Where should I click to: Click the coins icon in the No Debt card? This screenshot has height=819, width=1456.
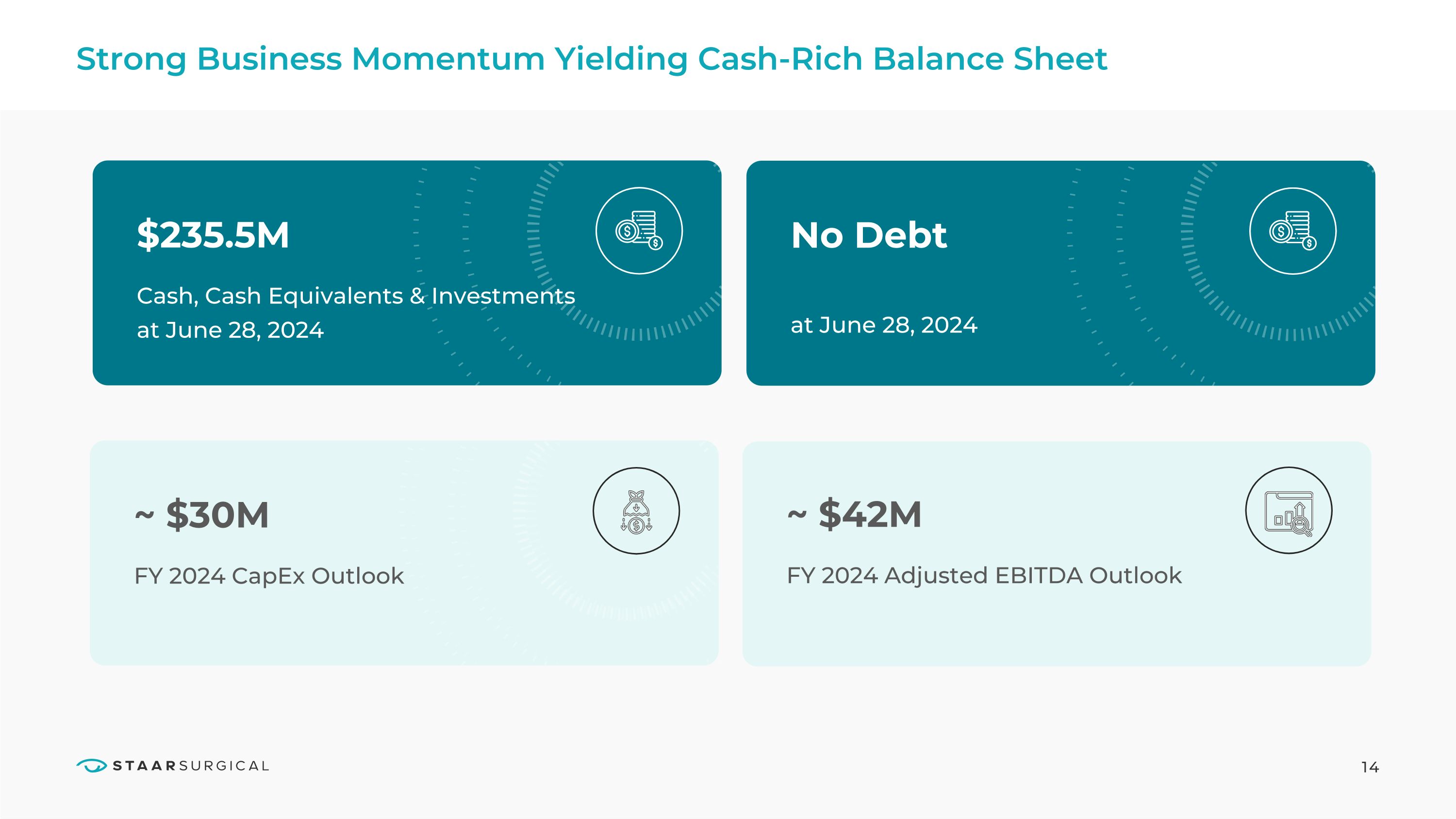click(1292, 231)
